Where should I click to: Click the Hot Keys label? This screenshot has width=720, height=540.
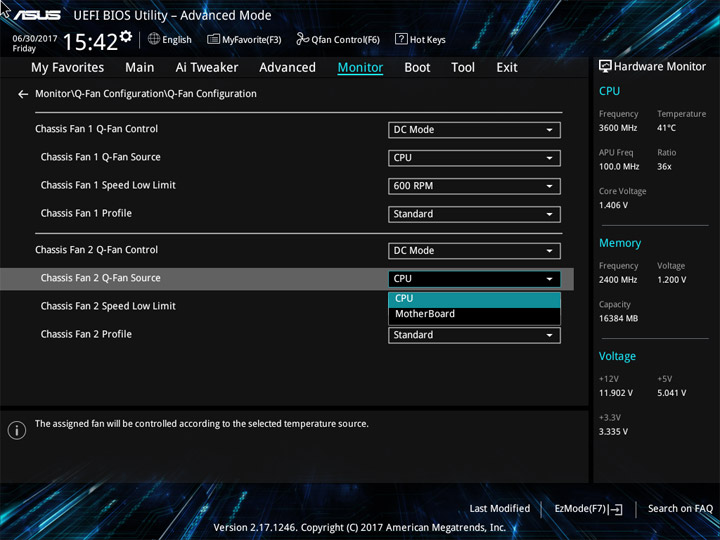[428, 40]
